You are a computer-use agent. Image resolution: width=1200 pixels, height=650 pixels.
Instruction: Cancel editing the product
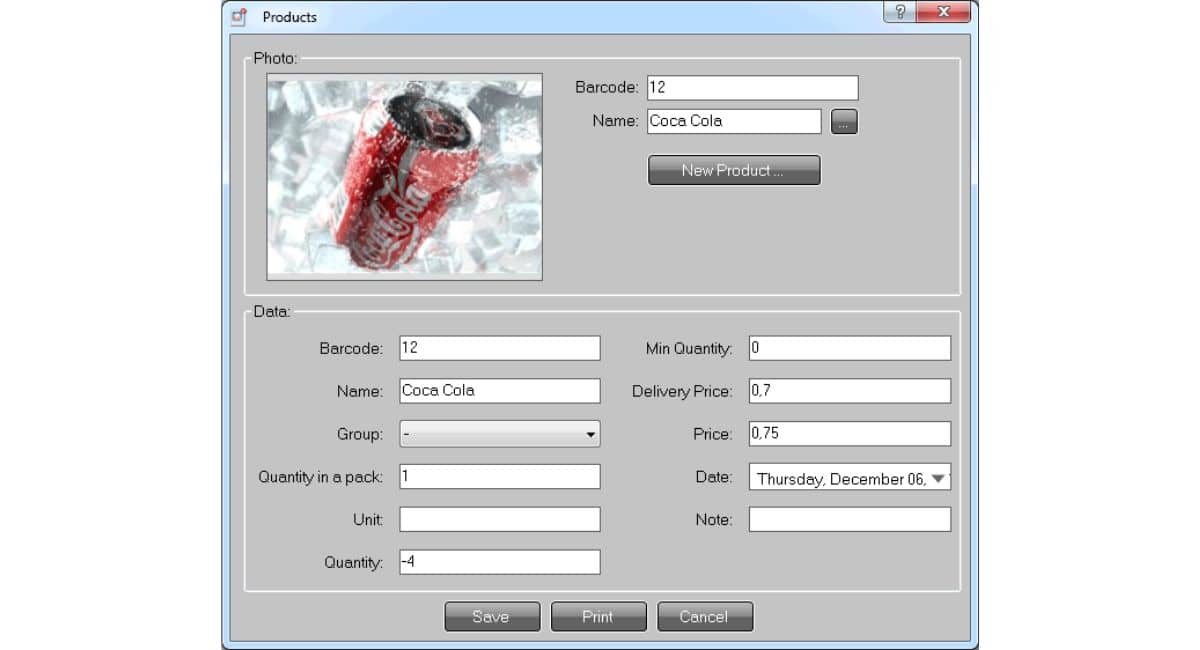pos(705,616)
